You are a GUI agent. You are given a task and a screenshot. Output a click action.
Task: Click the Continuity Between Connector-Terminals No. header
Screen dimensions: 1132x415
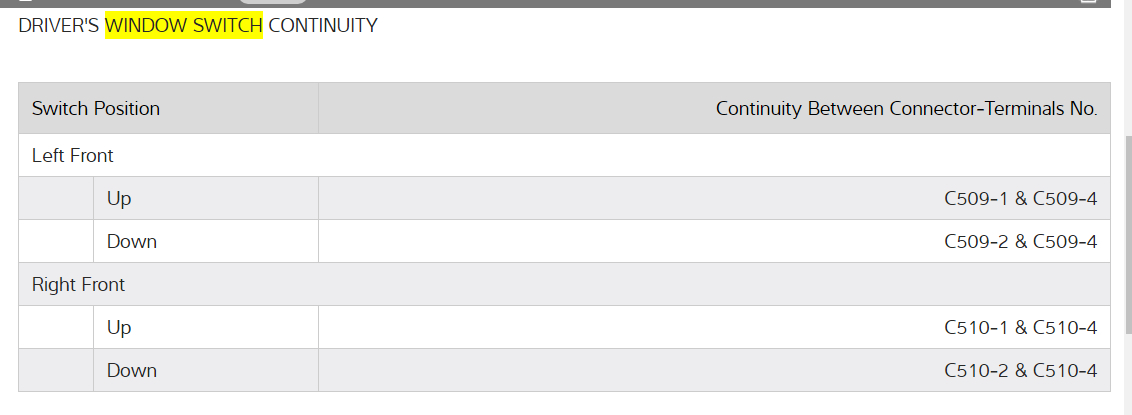click(906, 108)
